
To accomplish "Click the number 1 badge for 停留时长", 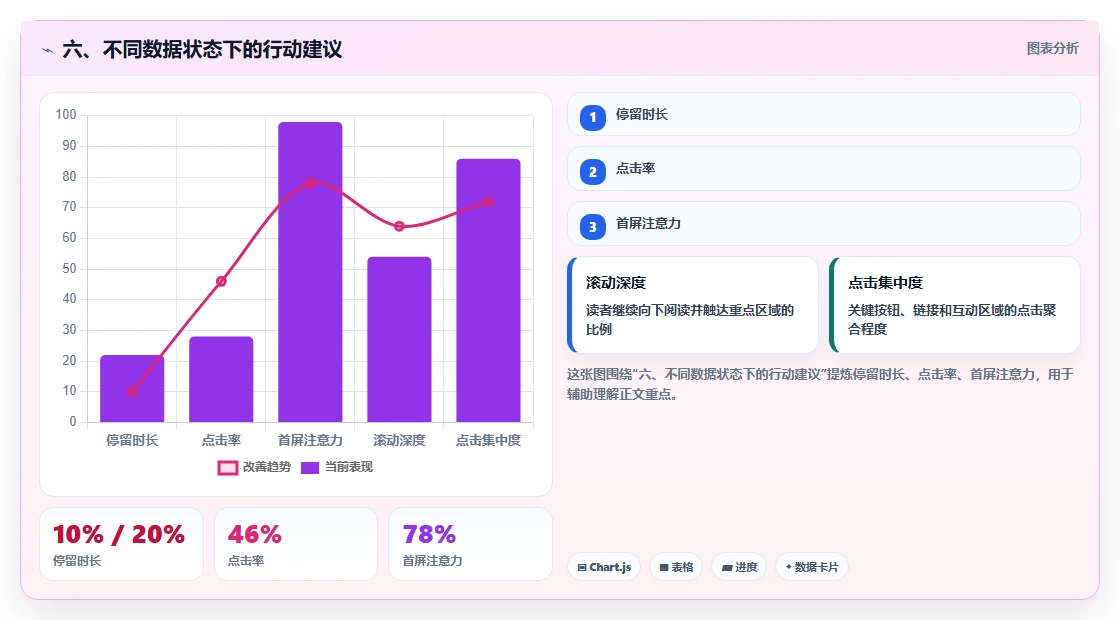I will (592, 117).
